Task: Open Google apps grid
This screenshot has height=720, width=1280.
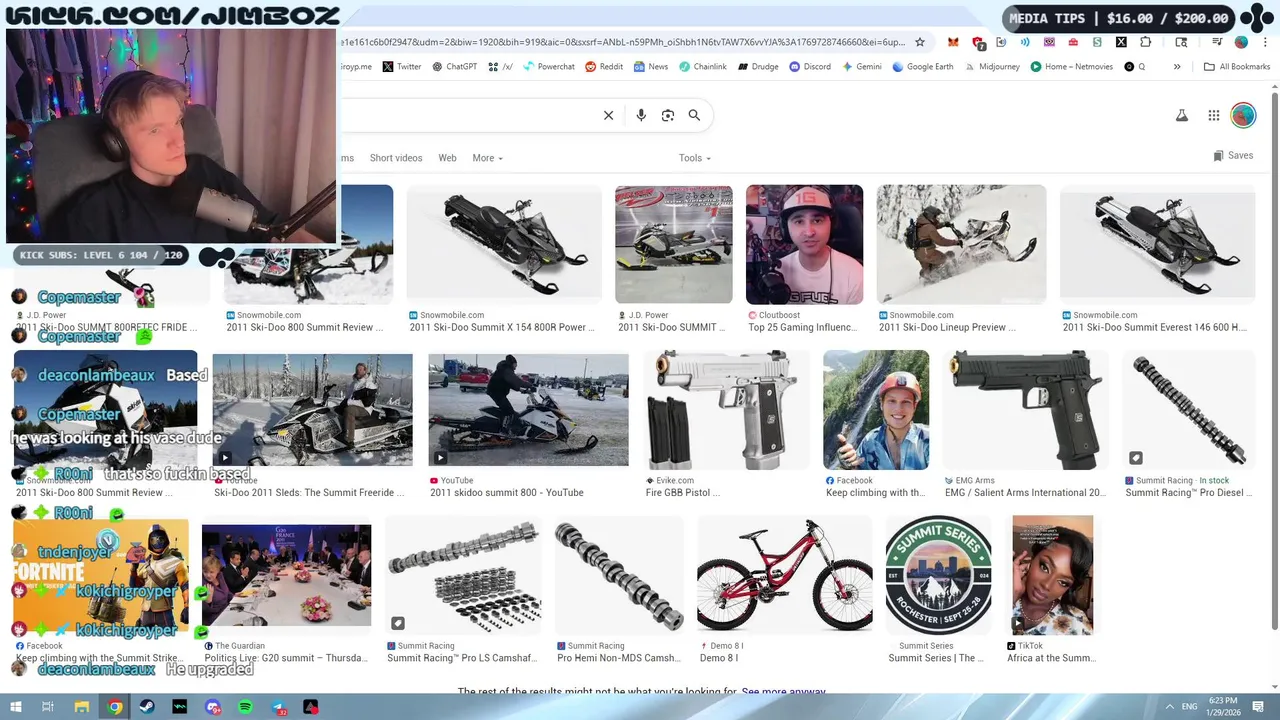Action: point(1214,116)
